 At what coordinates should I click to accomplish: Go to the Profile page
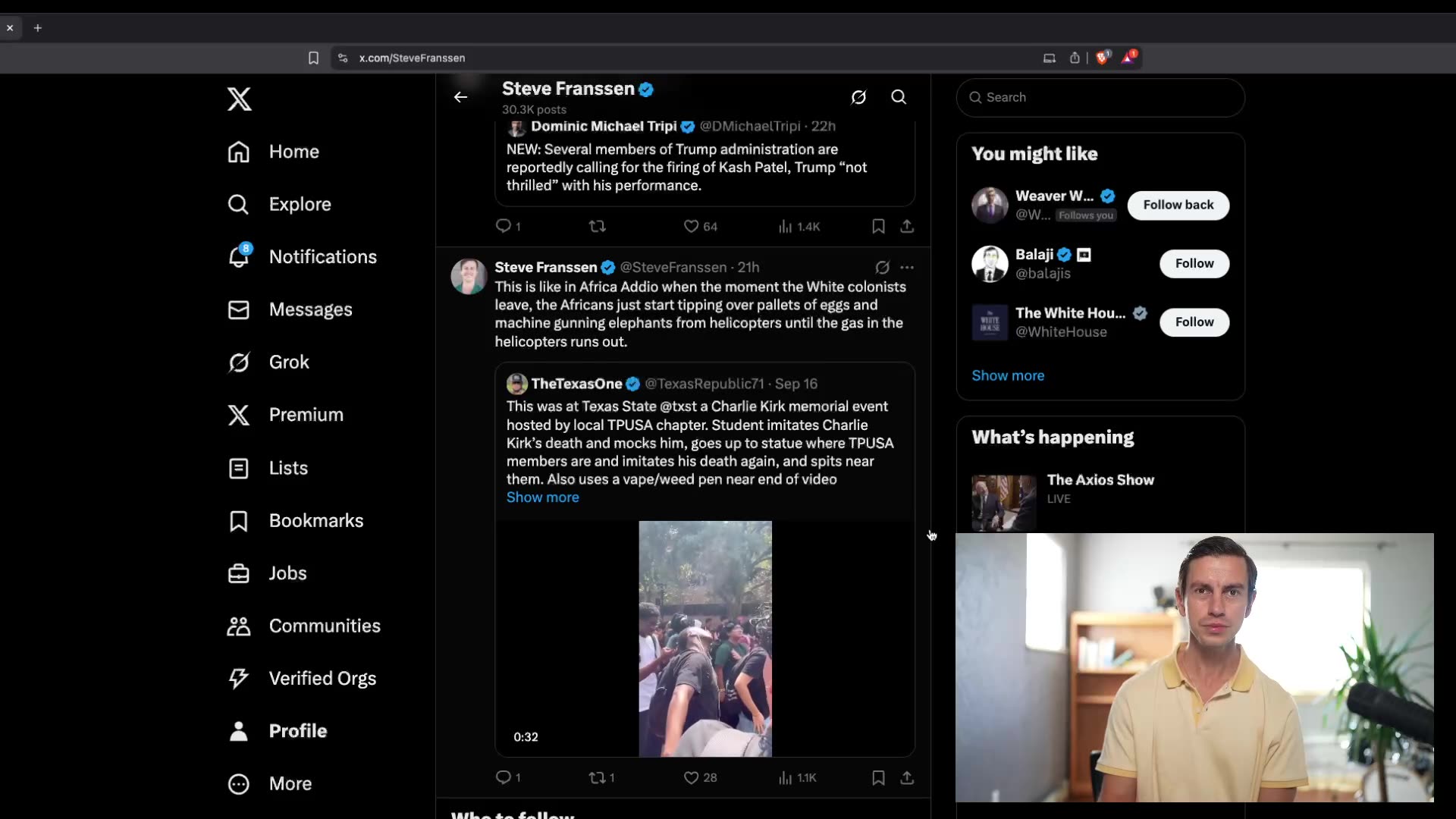[278, 730]
